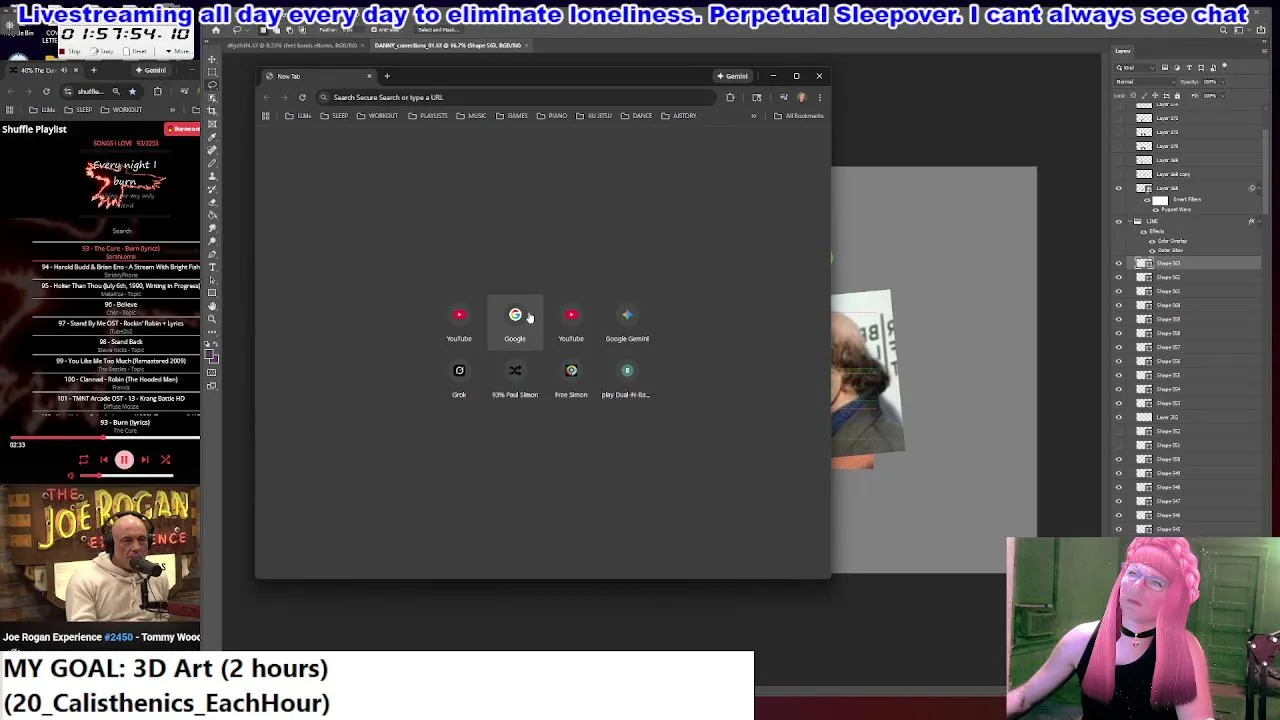Pause the currently playing song
1280x720 pixels.
pyautogui.click(x=124, y=460)
